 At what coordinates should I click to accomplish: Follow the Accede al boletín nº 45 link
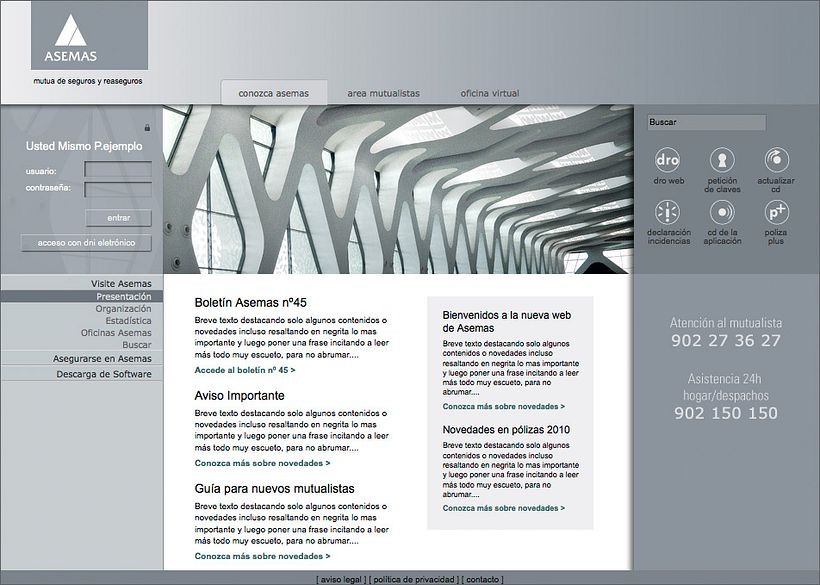pos(245,370)
